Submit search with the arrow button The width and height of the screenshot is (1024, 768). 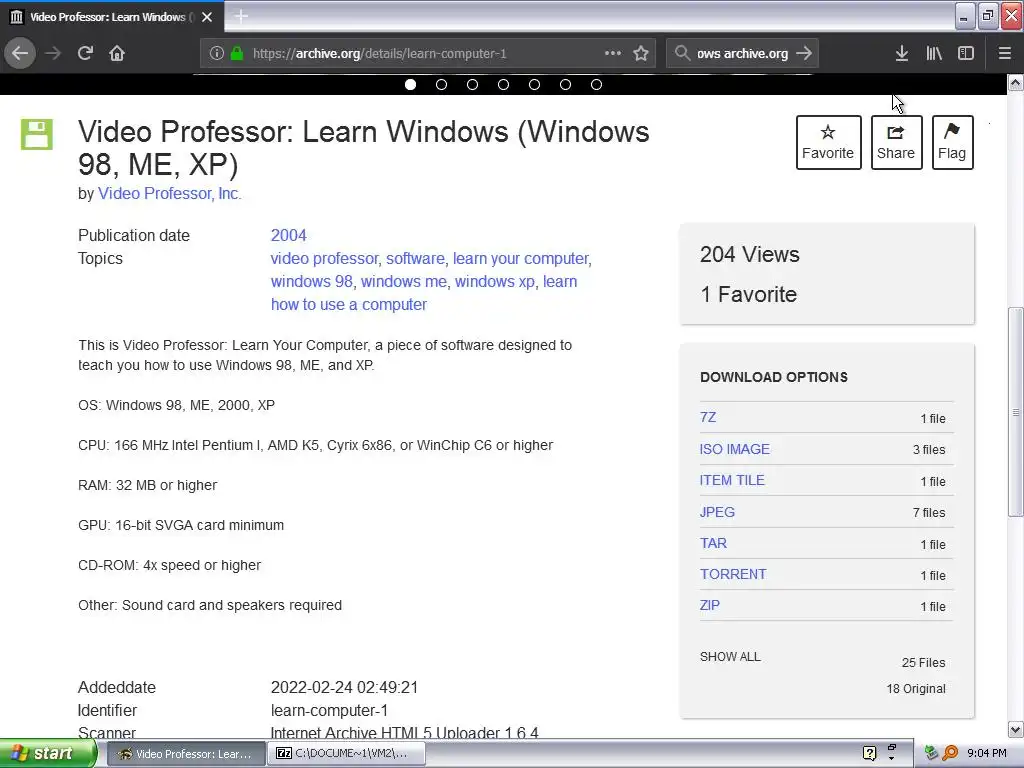pyautogui.click(x=805, y=53)
